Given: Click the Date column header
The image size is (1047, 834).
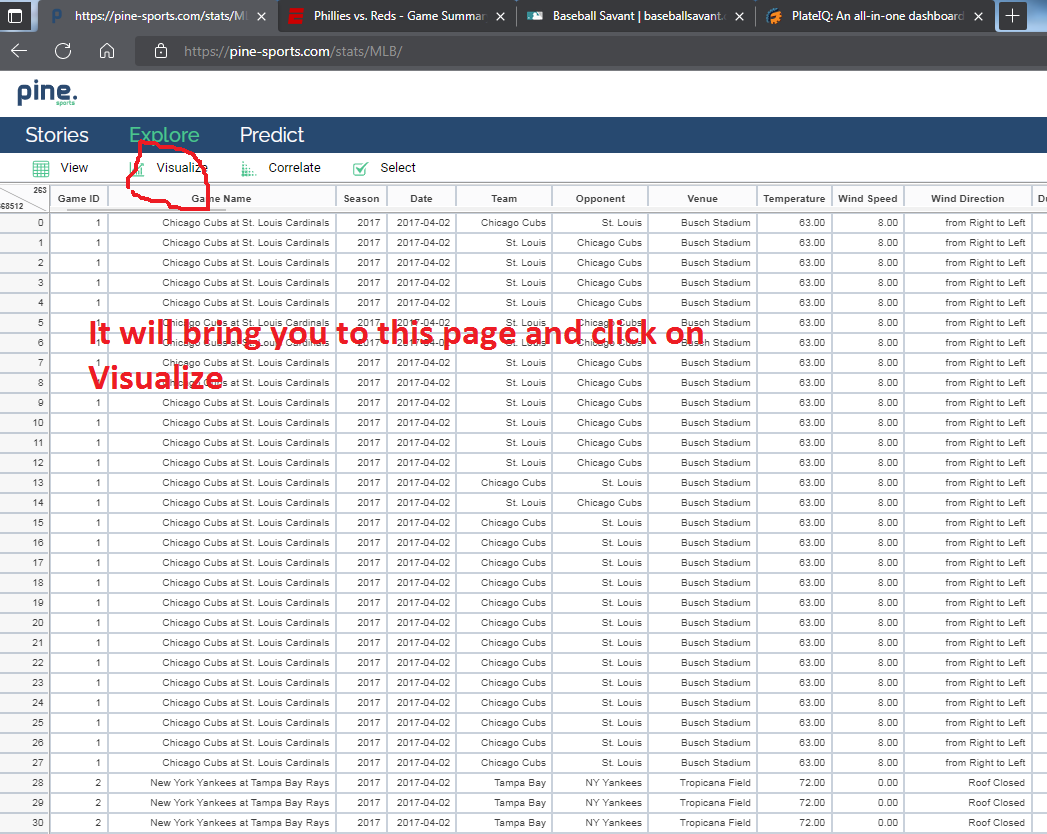Looking at the screenshot, I should 421,198.
